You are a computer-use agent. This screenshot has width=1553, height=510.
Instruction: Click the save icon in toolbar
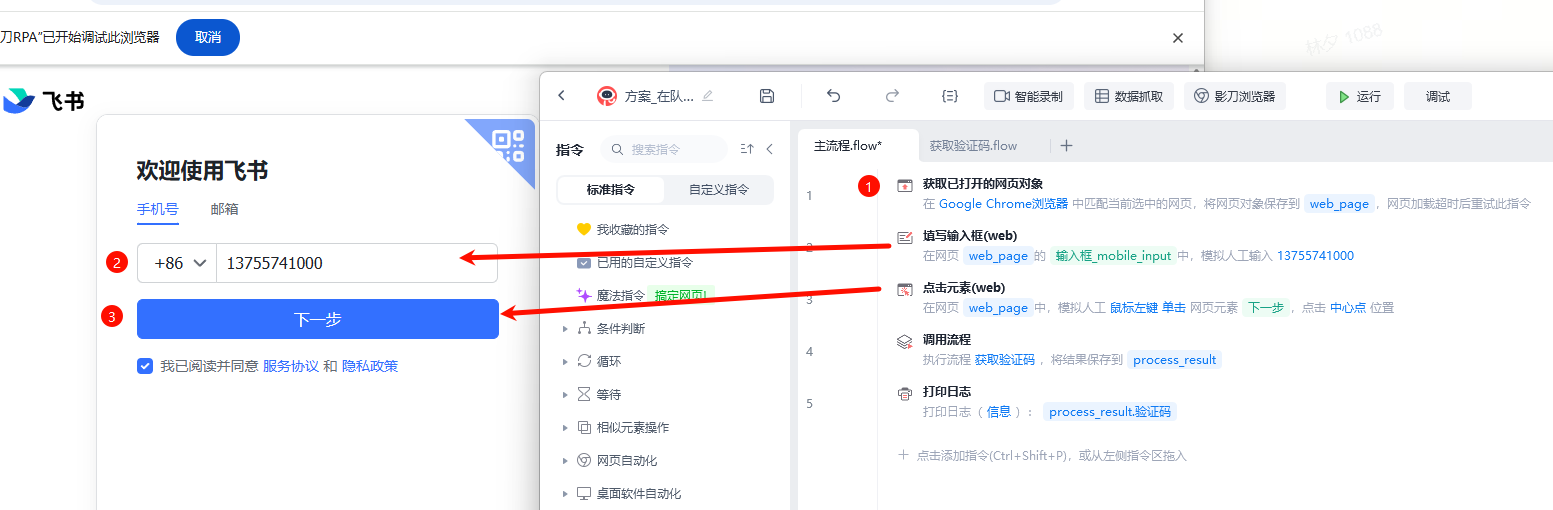pos(767,96)
